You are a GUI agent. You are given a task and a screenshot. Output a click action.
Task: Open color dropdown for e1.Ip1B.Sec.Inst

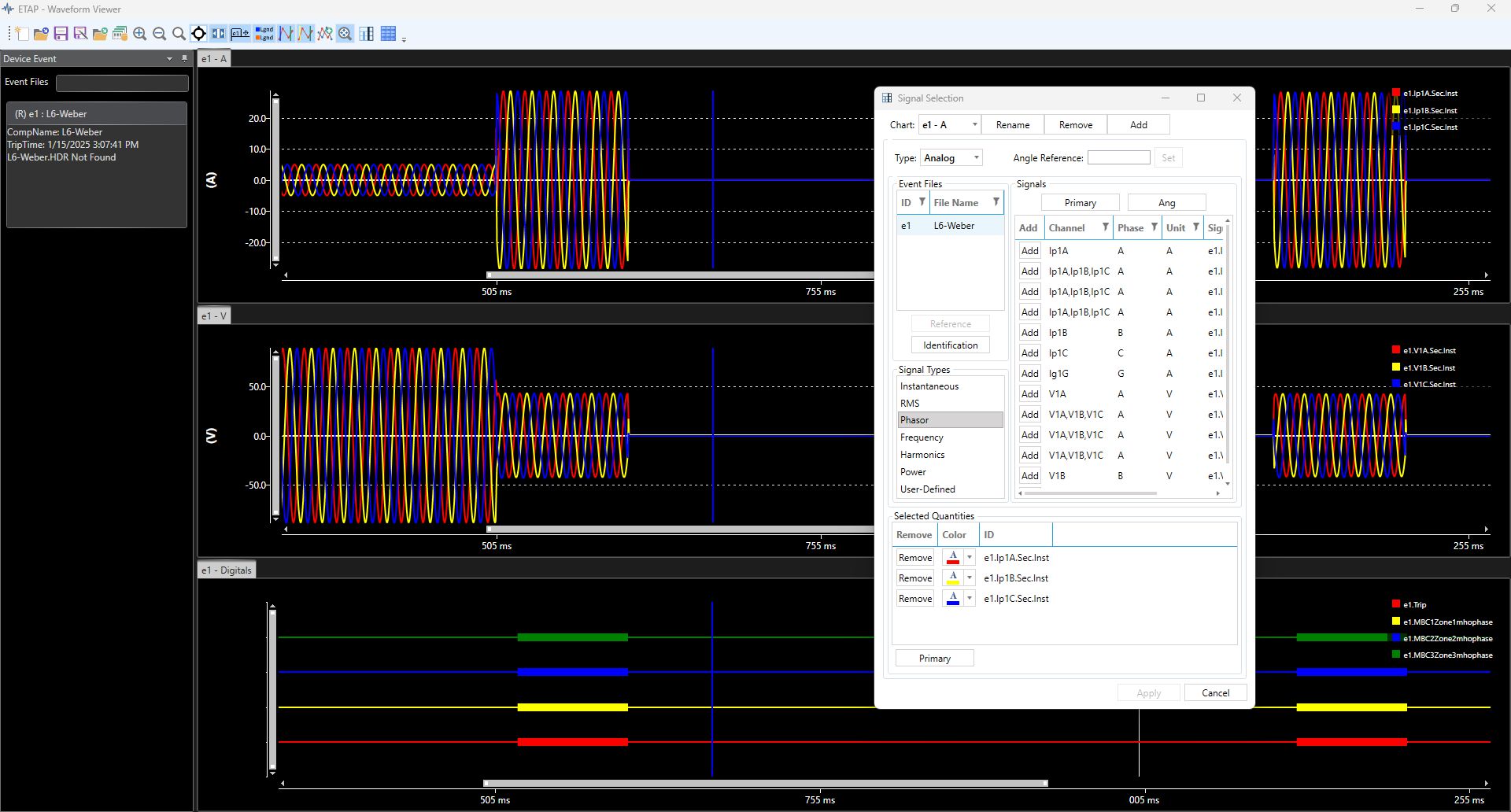point(970,578)
